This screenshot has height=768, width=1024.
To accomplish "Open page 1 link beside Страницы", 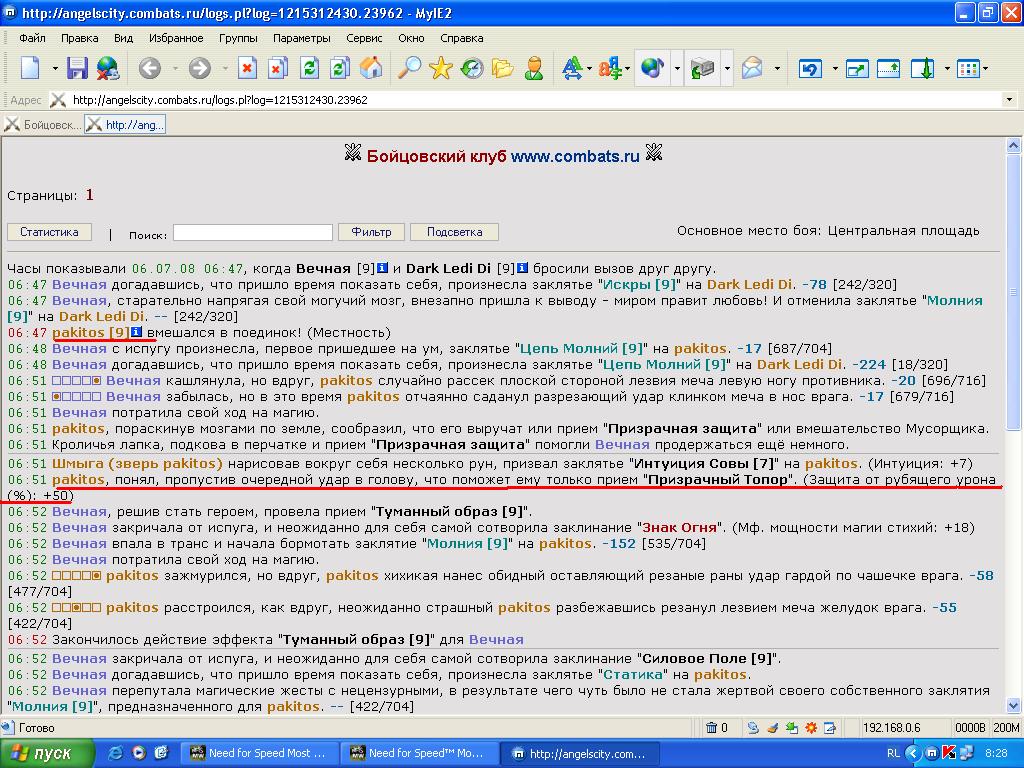I will click(x=89, y=195).
